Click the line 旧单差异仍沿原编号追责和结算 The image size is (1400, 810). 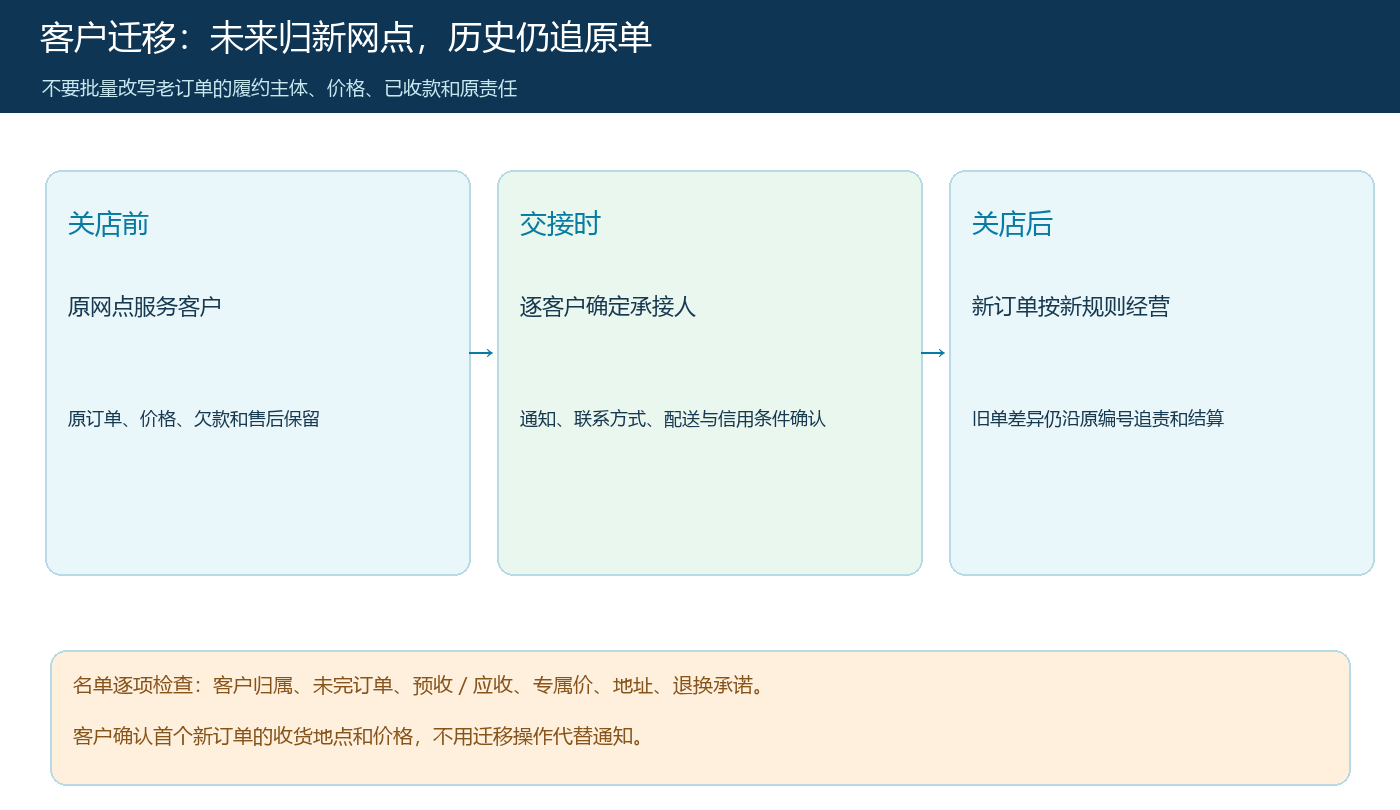point(1098,419)
